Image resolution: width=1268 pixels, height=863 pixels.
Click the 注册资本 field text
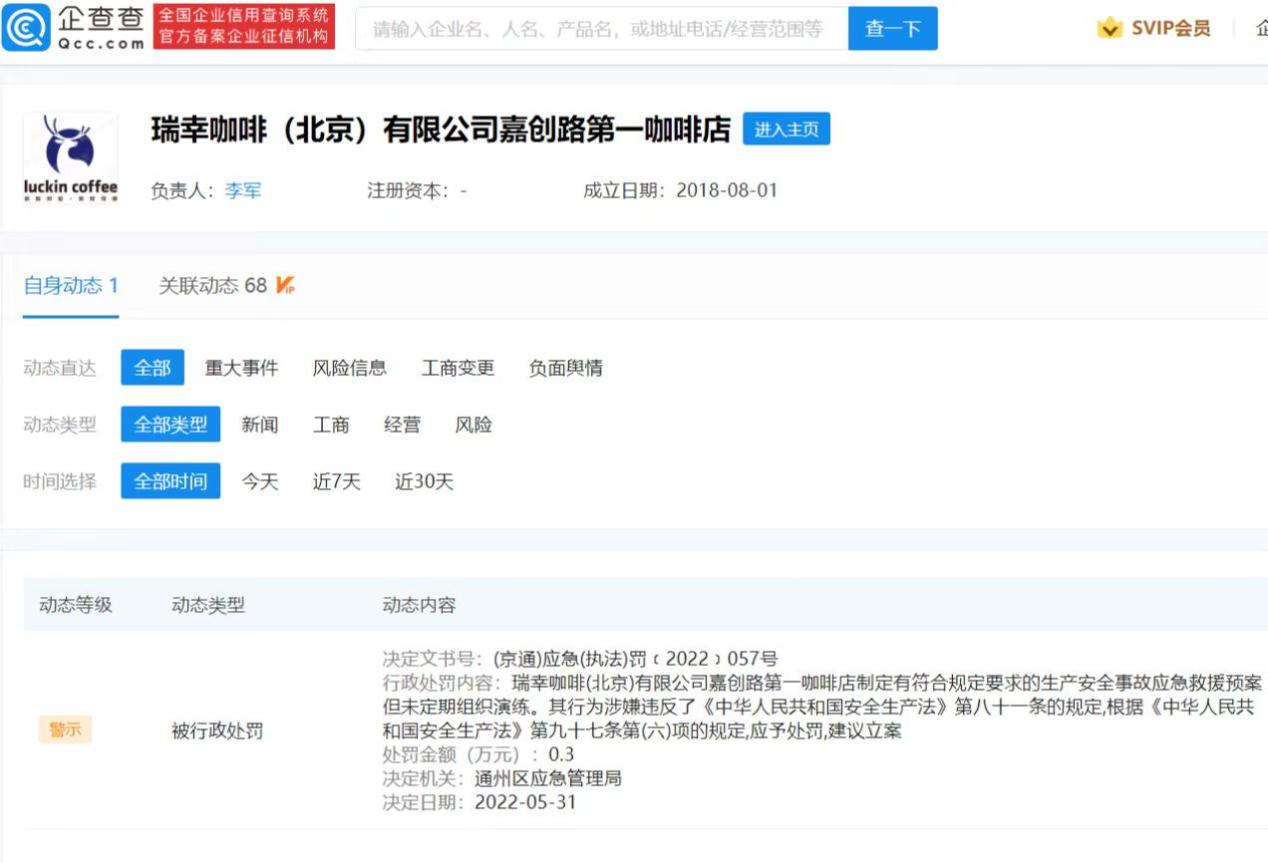(x=417, y=190)
